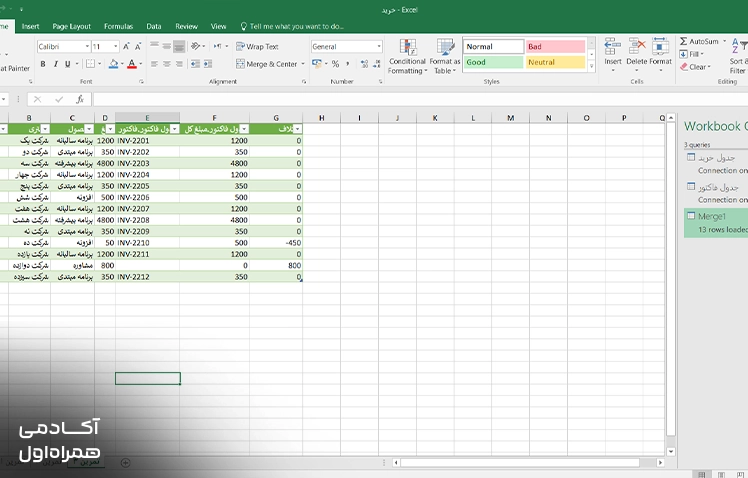Select cell with INV-2205

coord(147,186)
